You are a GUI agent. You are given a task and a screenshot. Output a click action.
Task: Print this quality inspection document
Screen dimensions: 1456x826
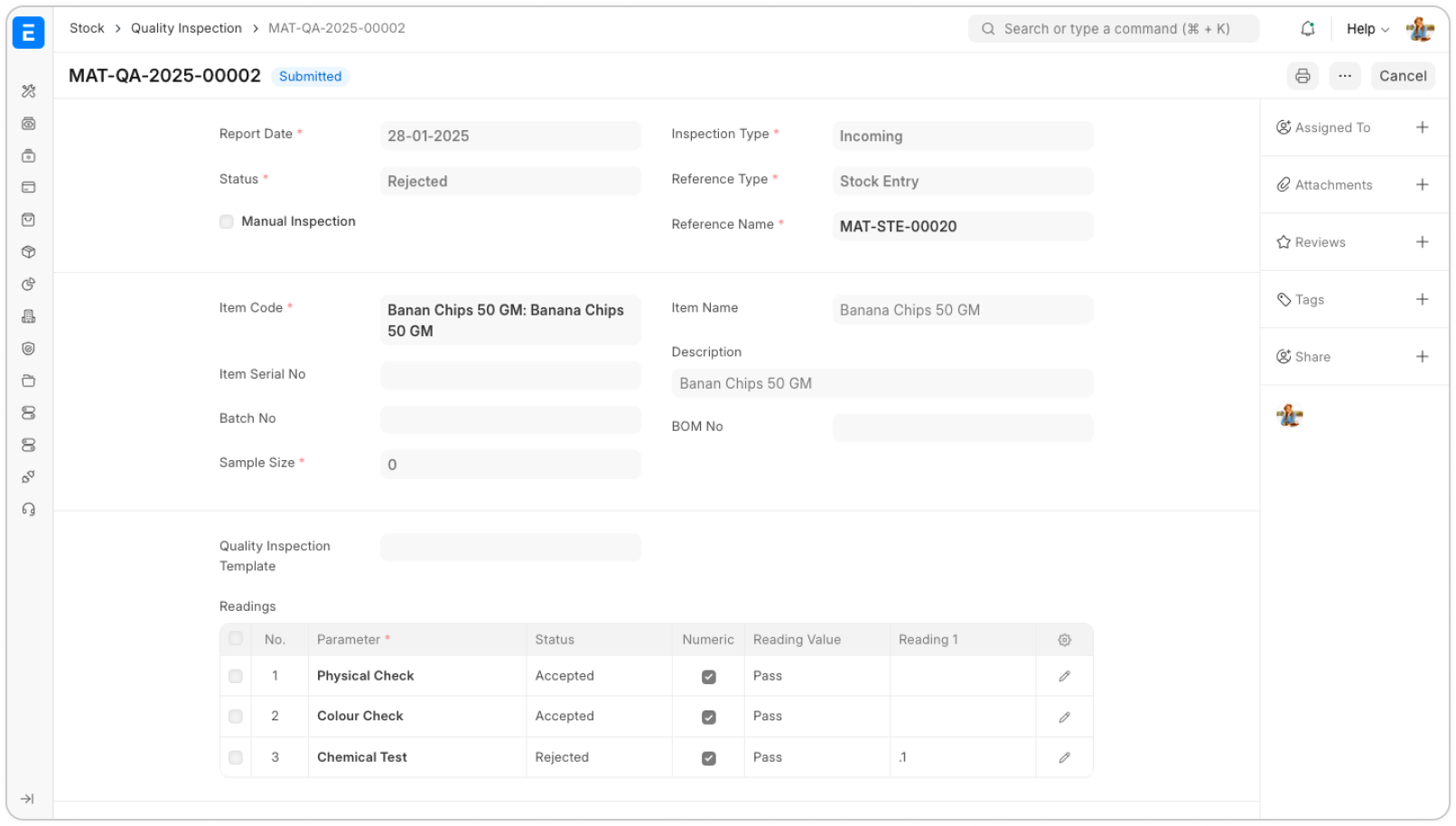tap(1302, 76)
